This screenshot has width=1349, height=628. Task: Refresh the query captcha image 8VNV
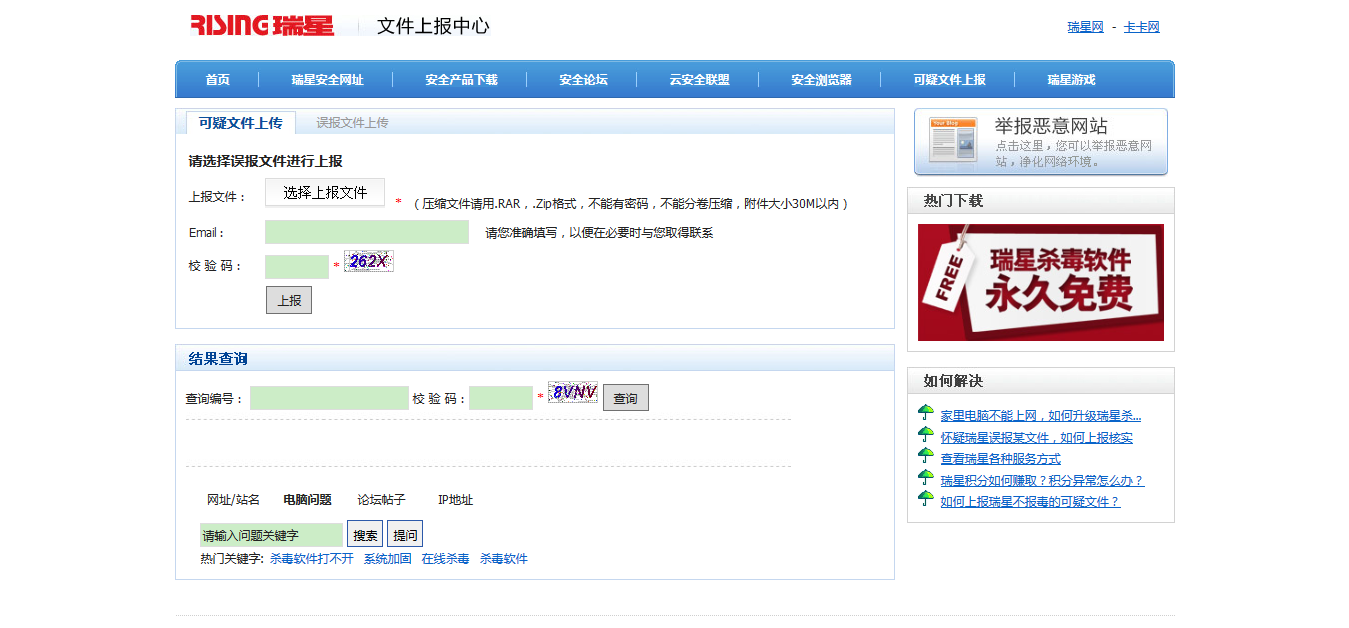[x=573, y=392]
